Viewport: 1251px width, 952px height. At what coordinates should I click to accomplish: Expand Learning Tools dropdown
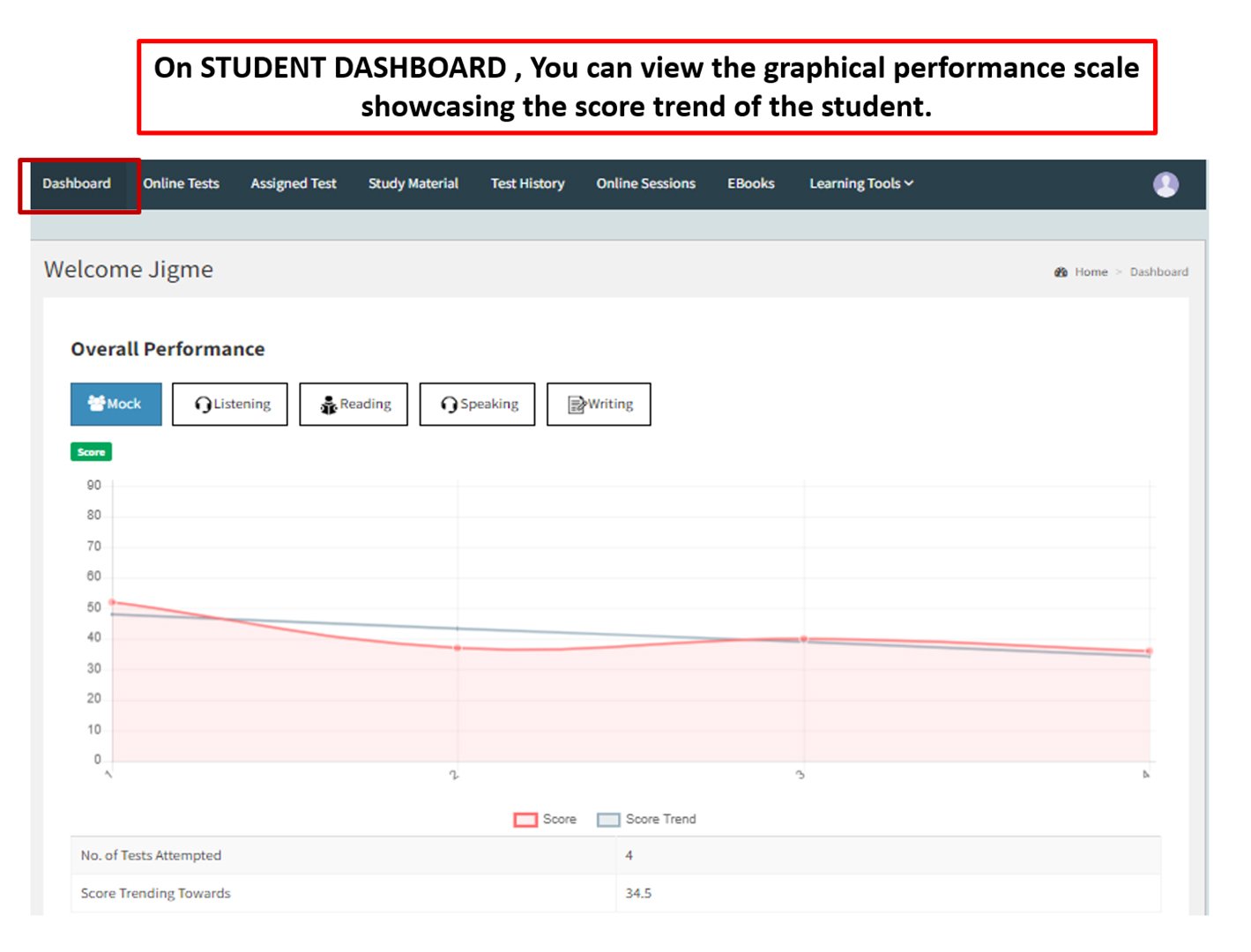[861, 184]
